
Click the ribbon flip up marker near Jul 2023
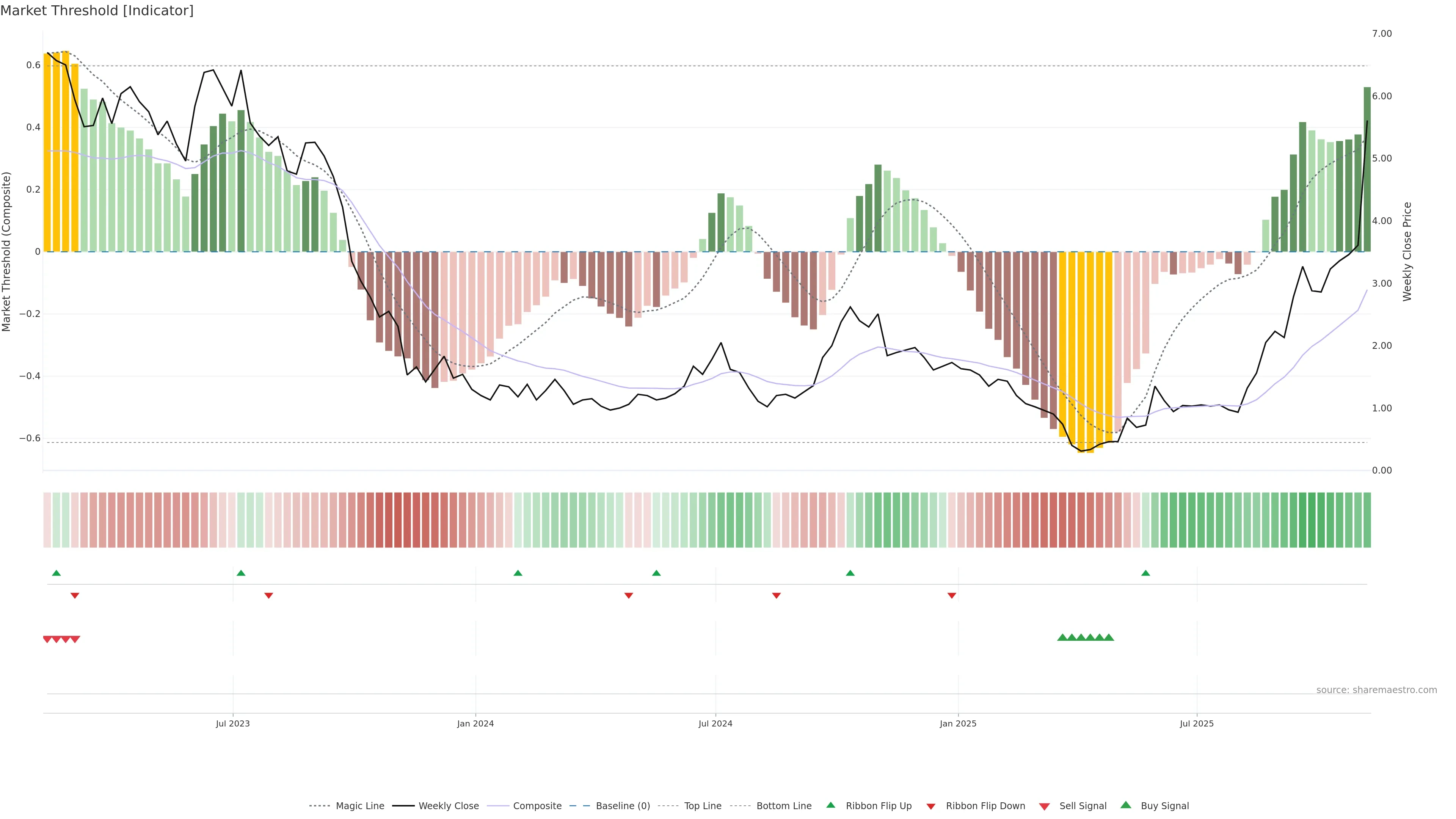241,573
